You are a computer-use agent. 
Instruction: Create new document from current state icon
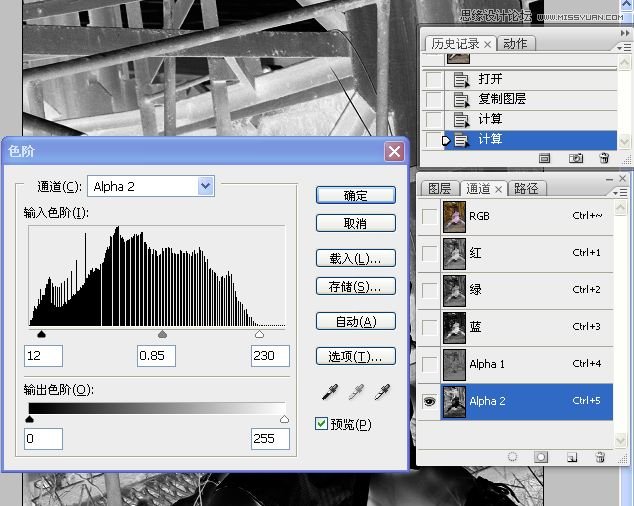(x=544, y=158)
